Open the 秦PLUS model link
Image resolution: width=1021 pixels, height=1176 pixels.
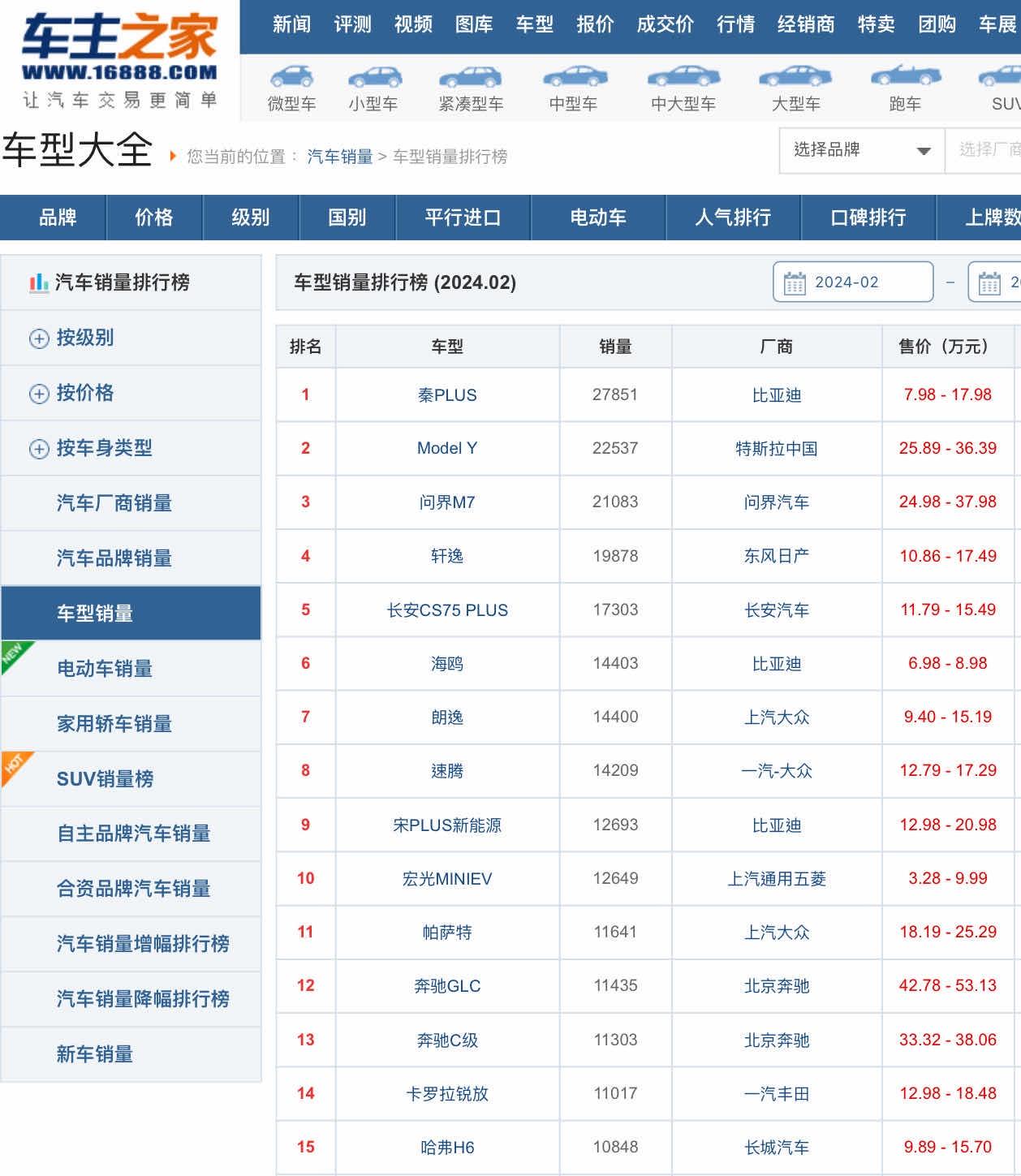tap(447, 395)
